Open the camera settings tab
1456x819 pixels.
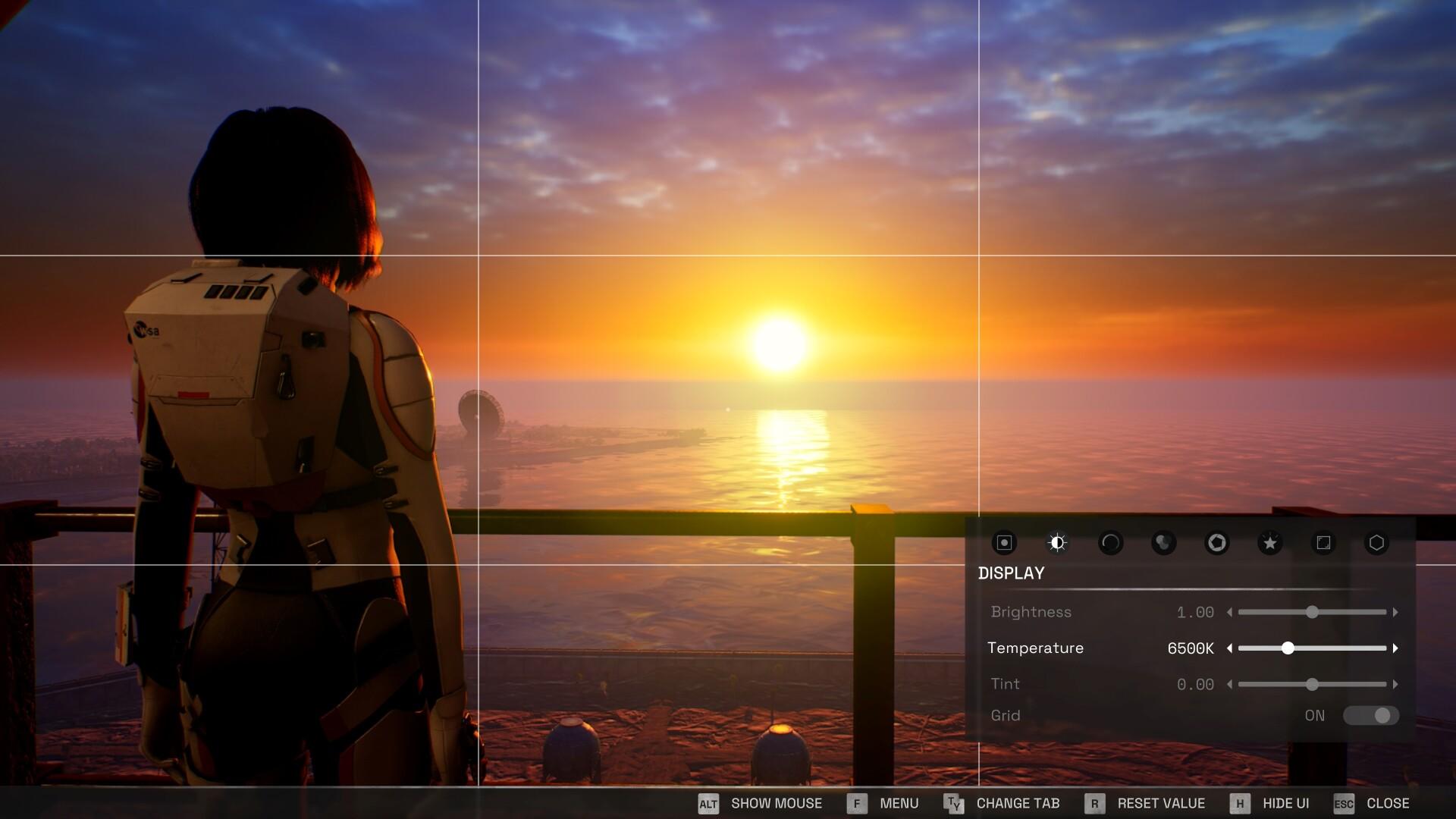point(1004,543)
